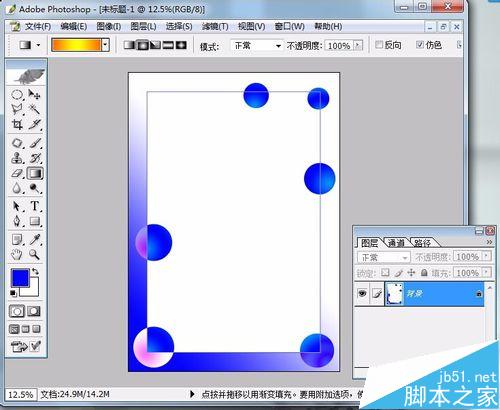The width and height of the screenshot is (500, 410).
Task: Open options bar 不透明度 slider arrow
Action: click(358, 45)
